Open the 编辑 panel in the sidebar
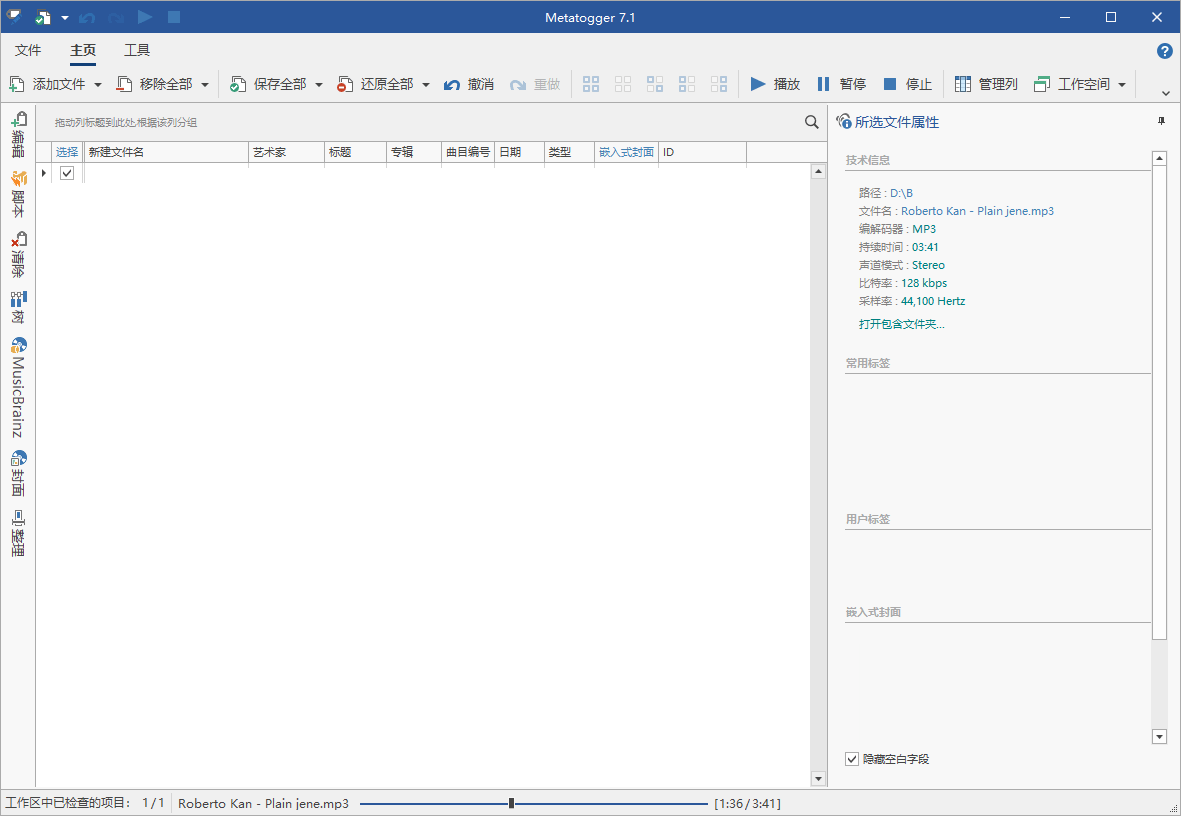 (x=19, y=136)
